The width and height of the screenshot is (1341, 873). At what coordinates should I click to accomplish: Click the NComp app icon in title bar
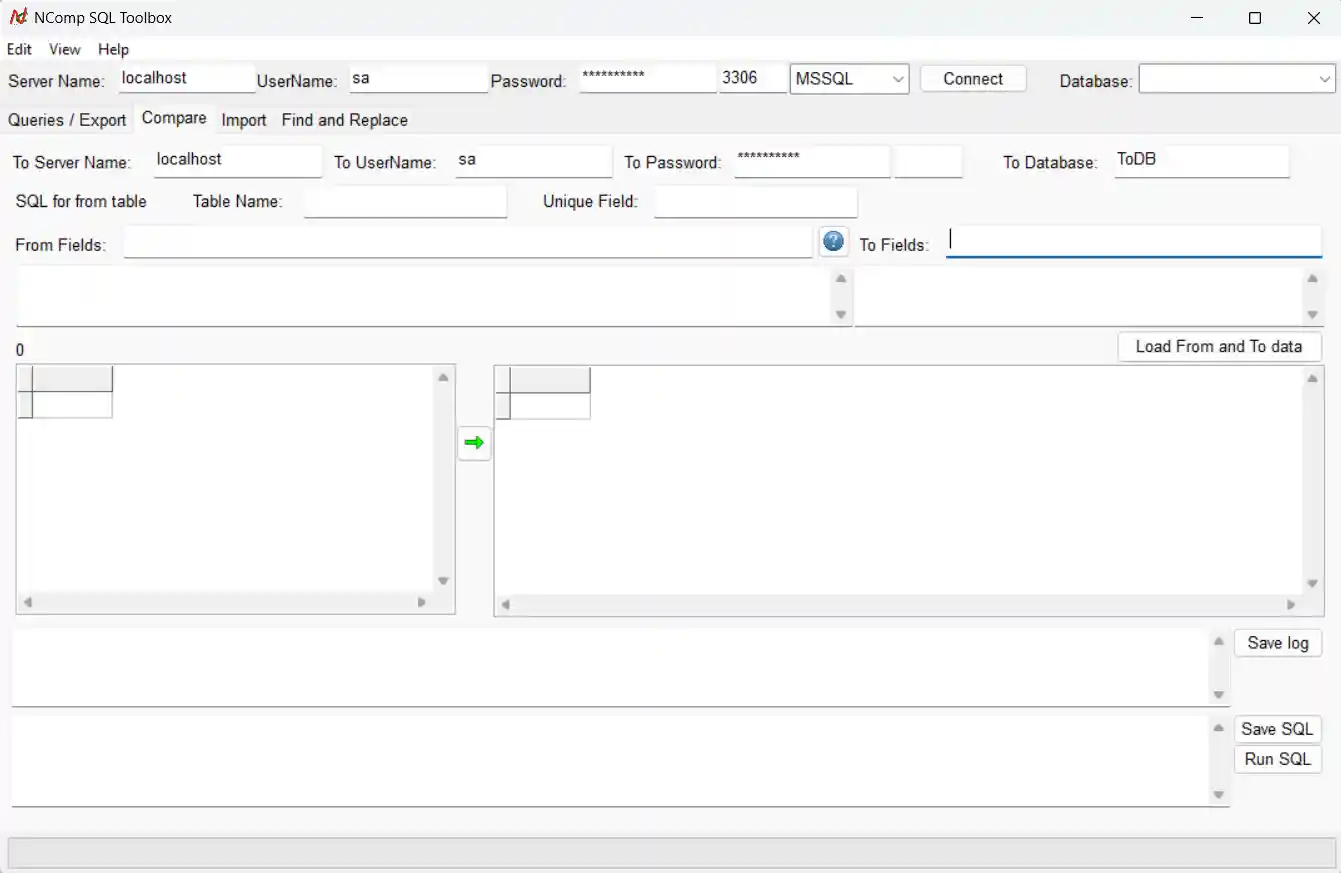18,17
